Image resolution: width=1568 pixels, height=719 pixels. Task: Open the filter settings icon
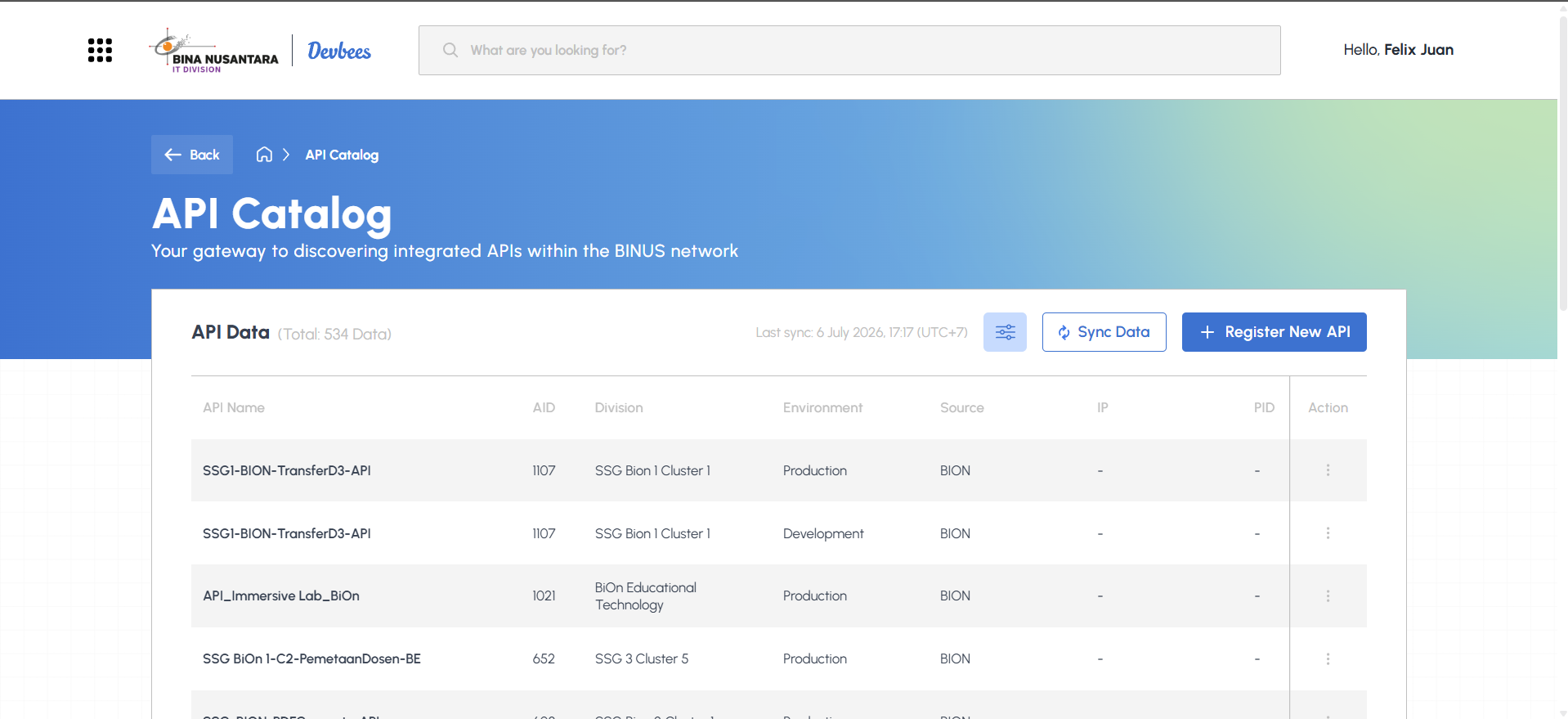click(1005, 332)
